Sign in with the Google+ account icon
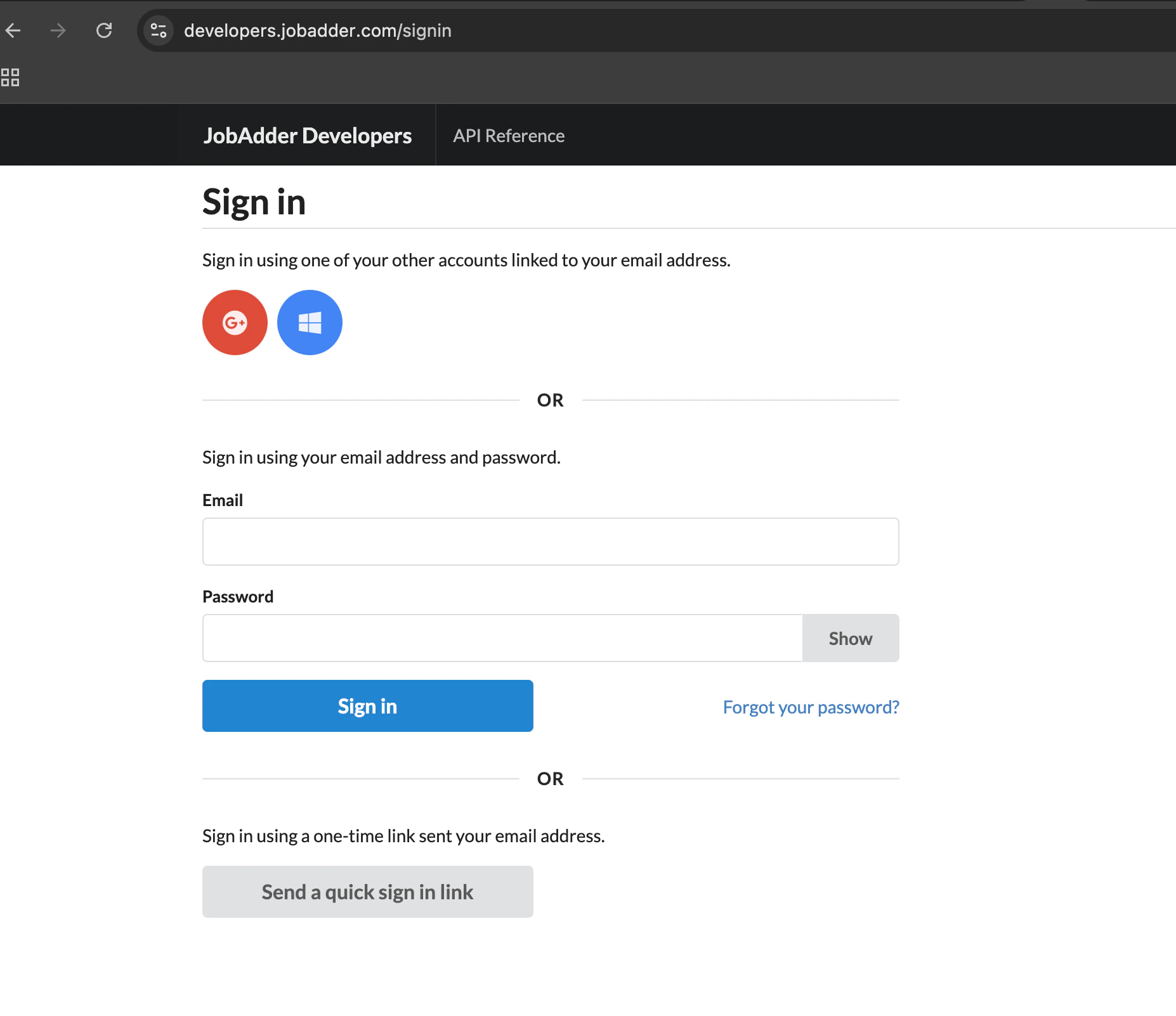Viewport: 1176px width, 1016px height. click(x=235, y=322)
